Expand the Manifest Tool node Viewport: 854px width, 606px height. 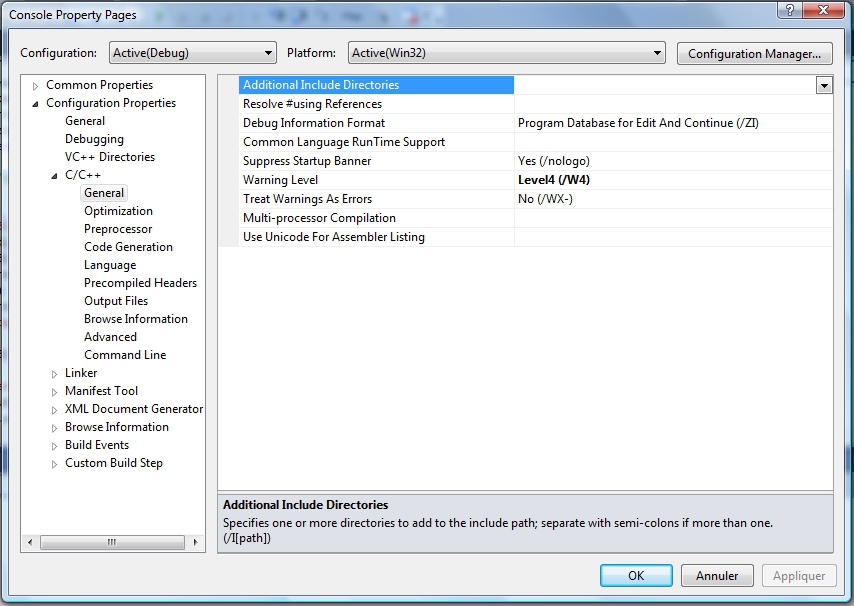tap(55, 392)
